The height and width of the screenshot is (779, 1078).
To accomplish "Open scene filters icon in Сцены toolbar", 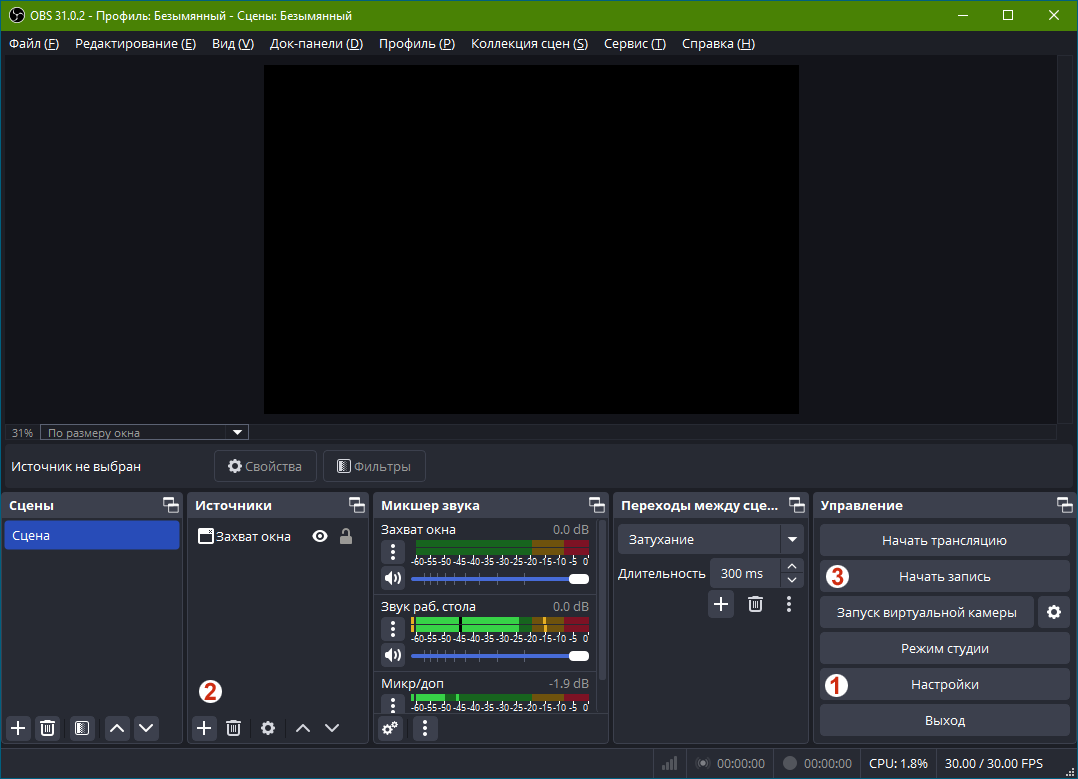I will pyautogui.click(x=82, y=728).
